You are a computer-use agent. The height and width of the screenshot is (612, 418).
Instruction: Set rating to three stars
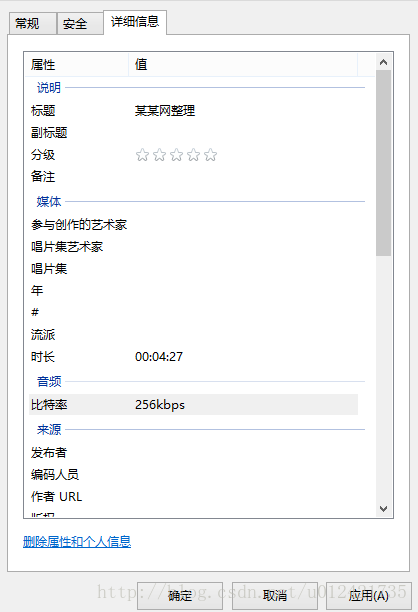click(x=176, y=155)
